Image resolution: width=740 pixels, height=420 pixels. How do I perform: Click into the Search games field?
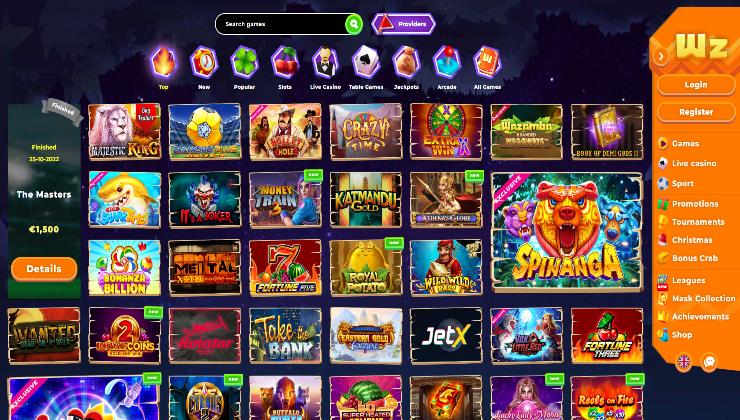(x=281, y=24)
